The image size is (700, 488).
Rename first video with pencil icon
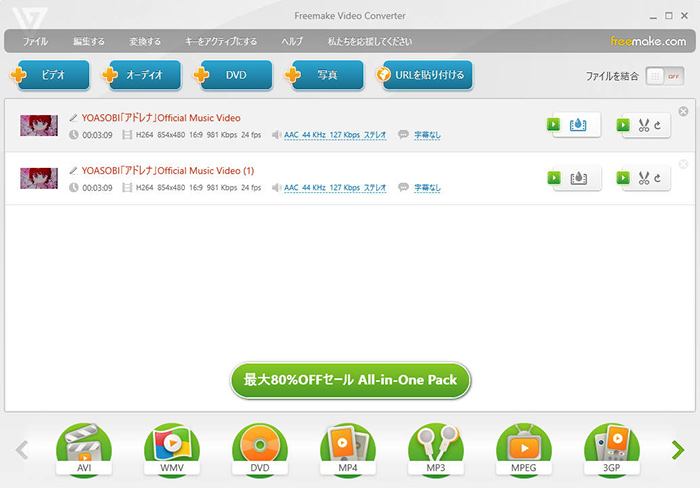[73, 118]
